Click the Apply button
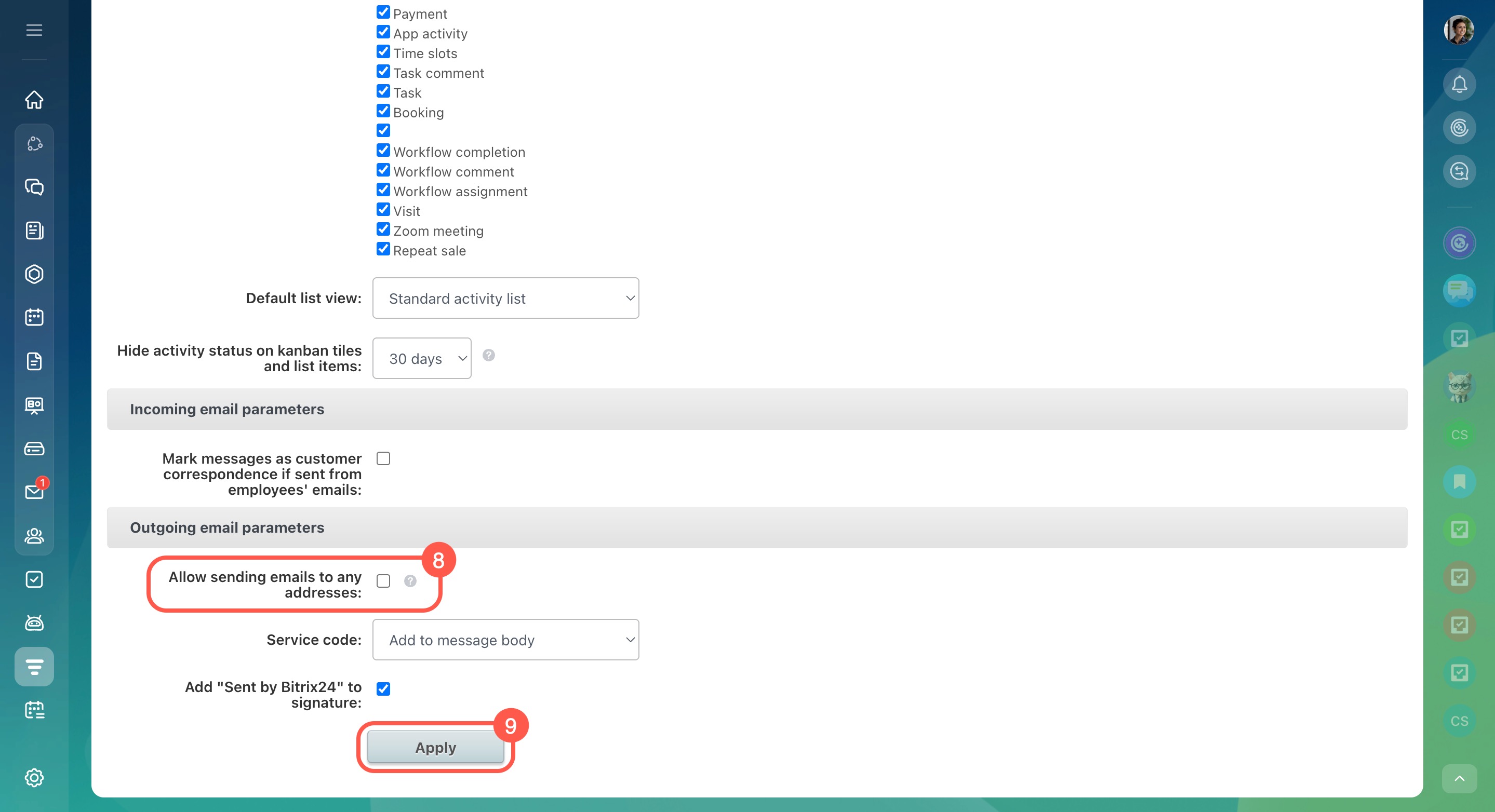 (435, 748)
